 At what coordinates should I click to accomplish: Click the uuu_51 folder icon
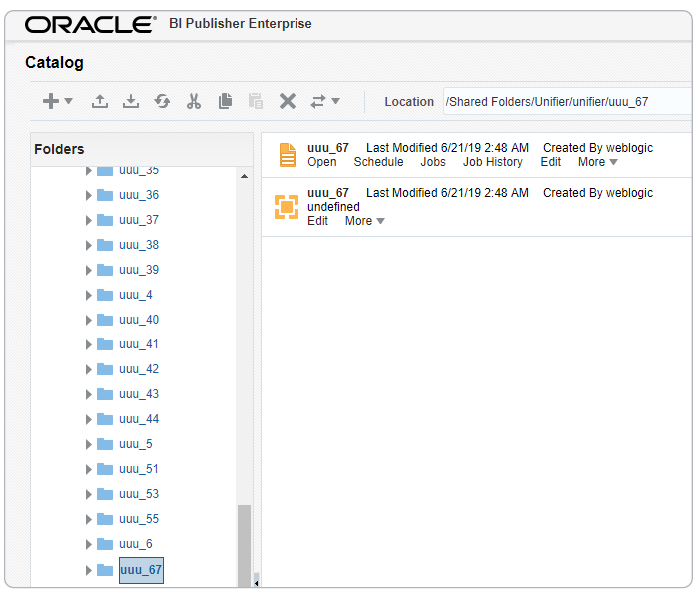coord(105,469)
